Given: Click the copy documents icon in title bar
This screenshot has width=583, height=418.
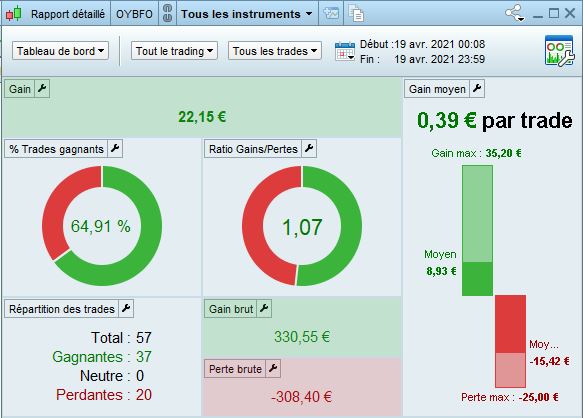Looking at the screenshot, I should [356, 13].
